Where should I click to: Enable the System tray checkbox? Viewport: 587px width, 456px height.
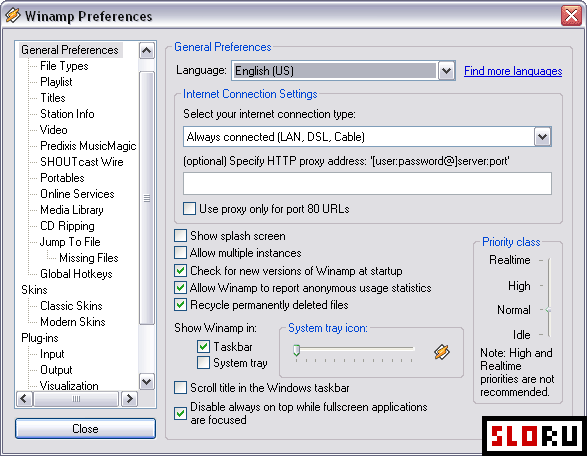tap(203, 363)
